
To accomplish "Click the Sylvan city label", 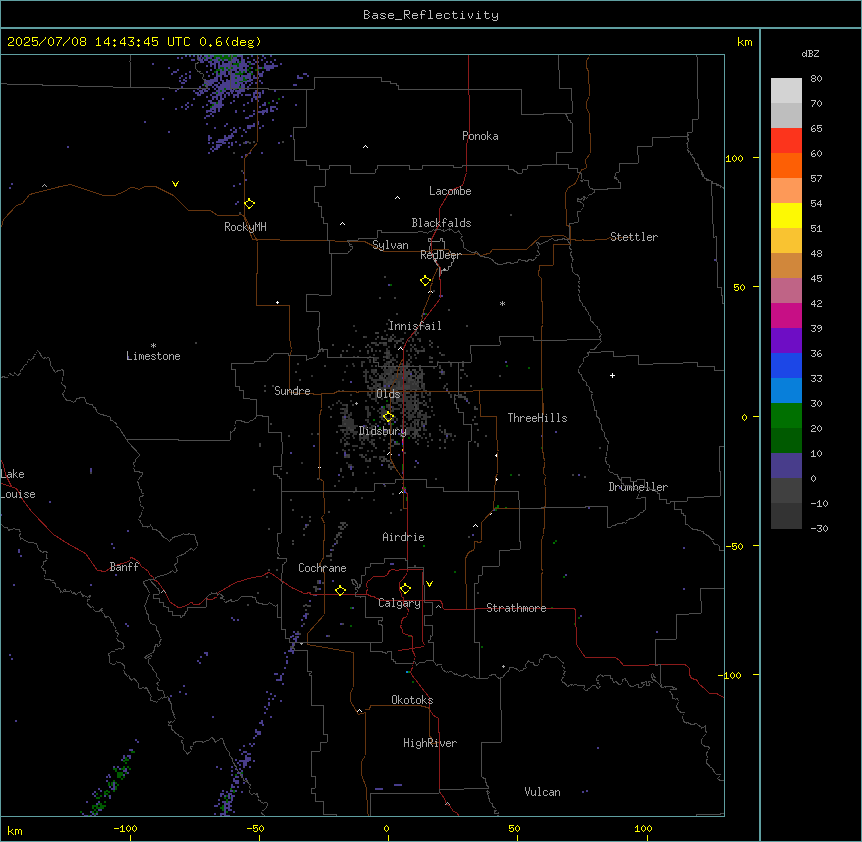I will [x=390, y=245].
